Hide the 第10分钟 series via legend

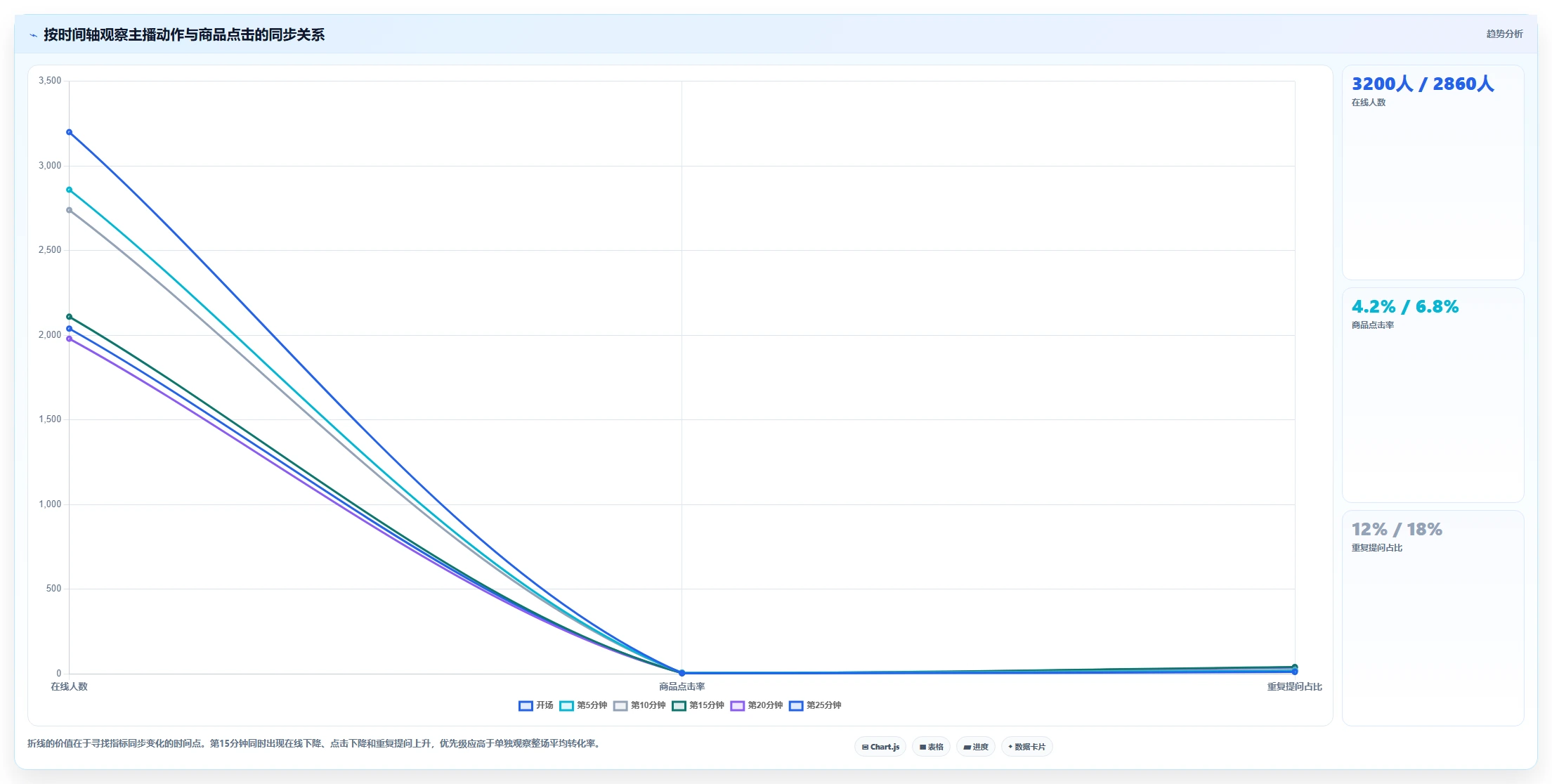pos(639,705)
